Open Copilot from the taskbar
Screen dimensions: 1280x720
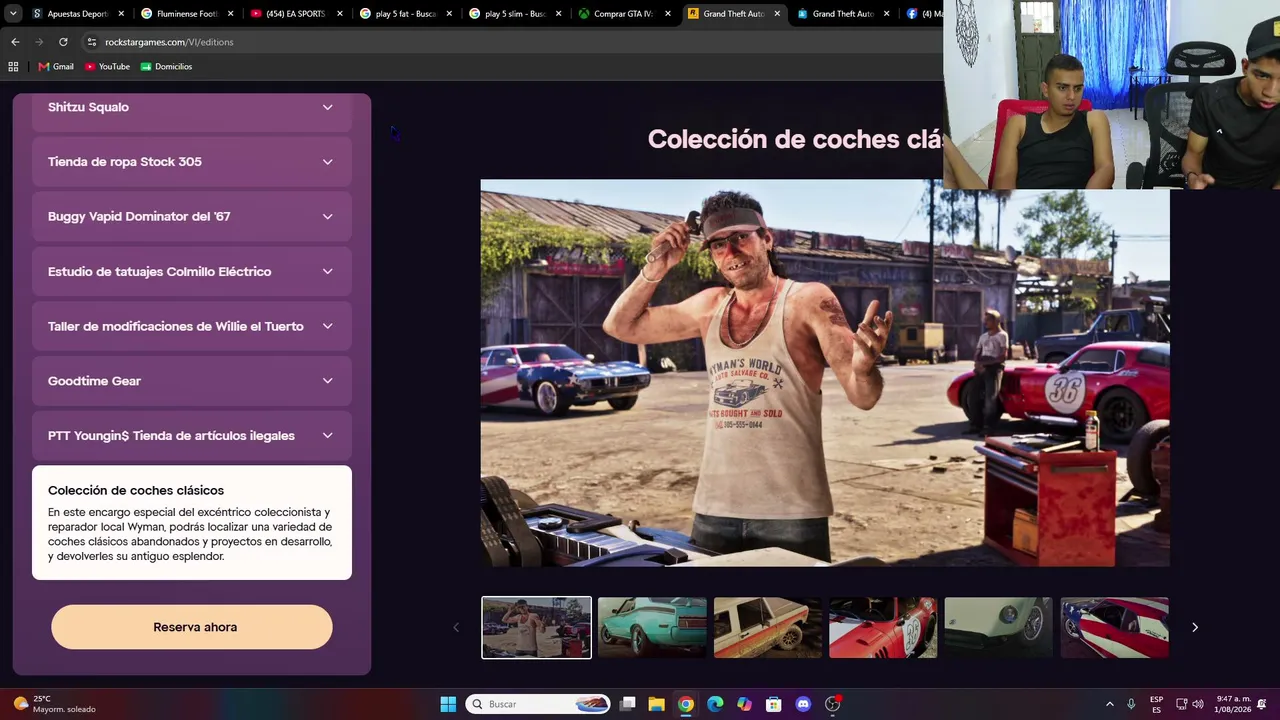point(744,704)
